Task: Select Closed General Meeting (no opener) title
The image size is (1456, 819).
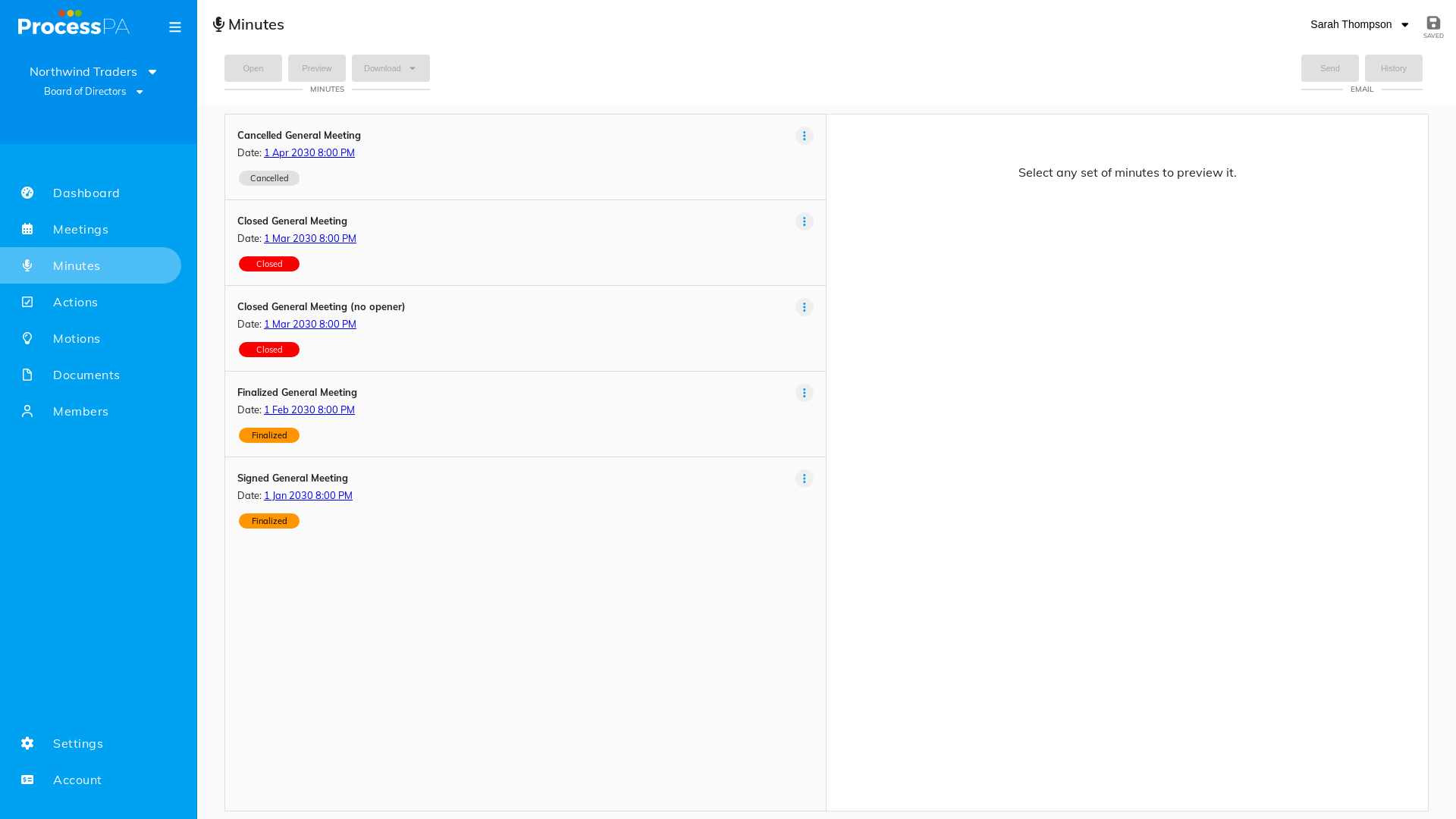Action: pyautogui.click(x=322, y=306)
